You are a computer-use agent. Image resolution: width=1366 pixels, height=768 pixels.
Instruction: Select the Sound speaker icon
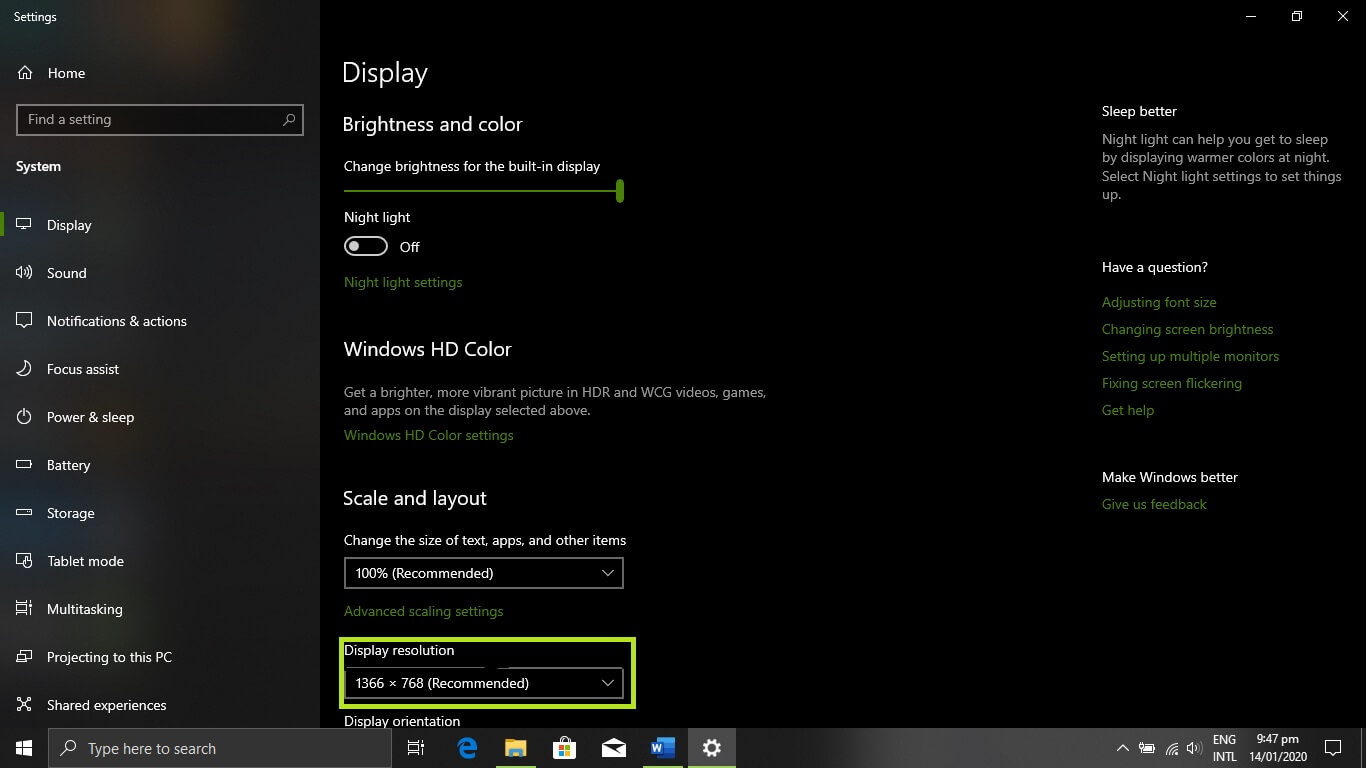(x=25, y=273)
